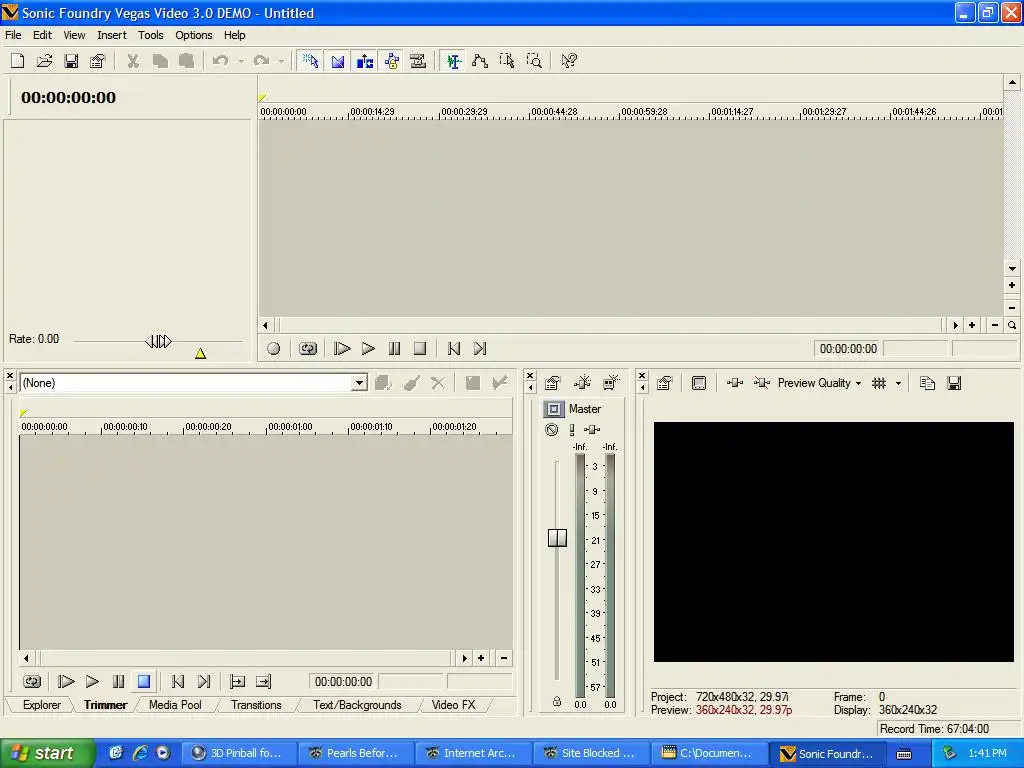
Task: Zoom in main timeline with plus button
Action: coord(972,325)
